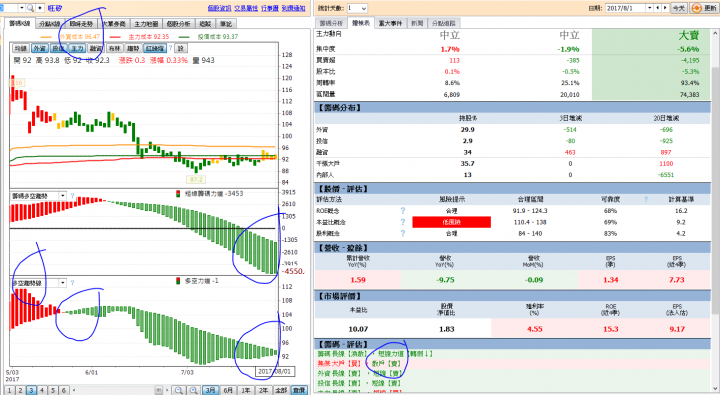
Task: Click the chart zoom out magnifier
Action: tap(179, 390)
